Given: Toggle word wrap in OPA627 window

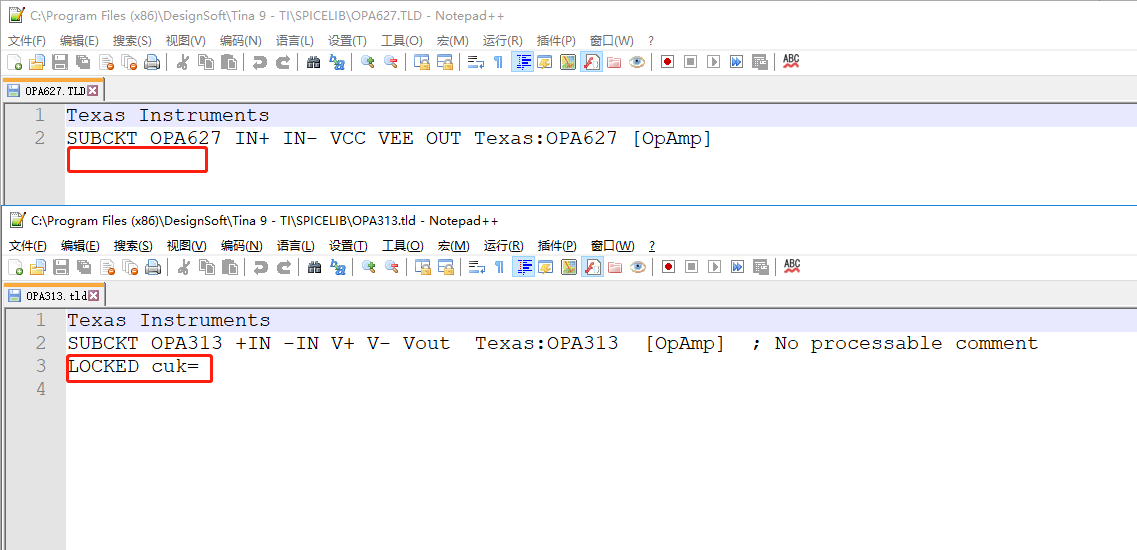Looking at the screenshot, I should pyautogui.click(x=476, y=62).
